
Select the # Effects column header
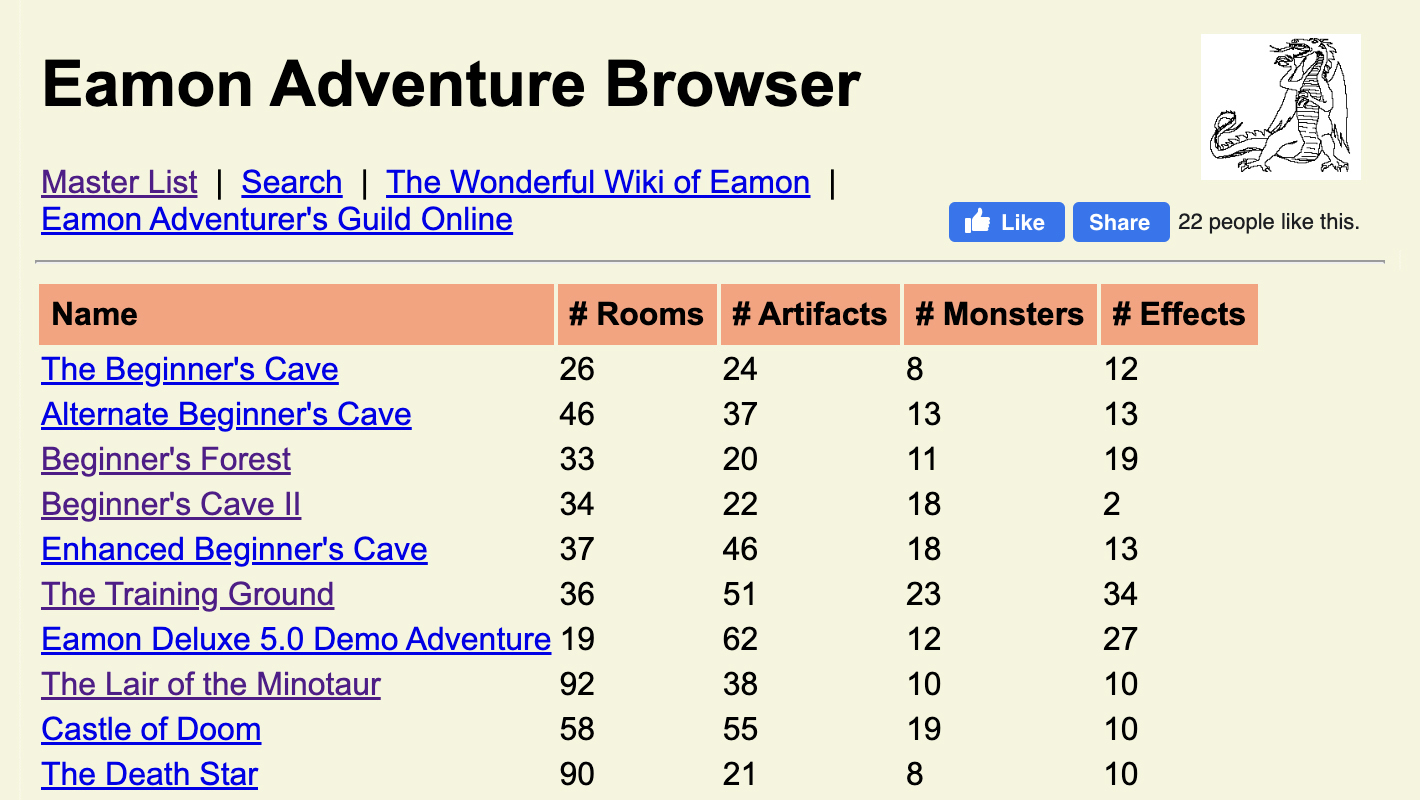point(1178,314)
